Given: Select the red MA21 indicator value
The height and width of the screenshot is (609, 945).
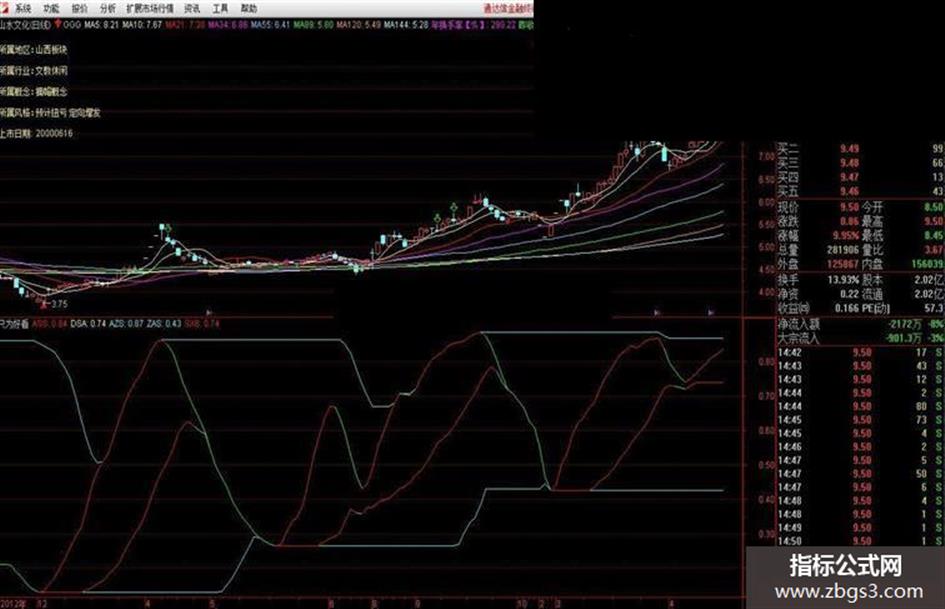Looking at the screenshot, I should tap(186, 25).
